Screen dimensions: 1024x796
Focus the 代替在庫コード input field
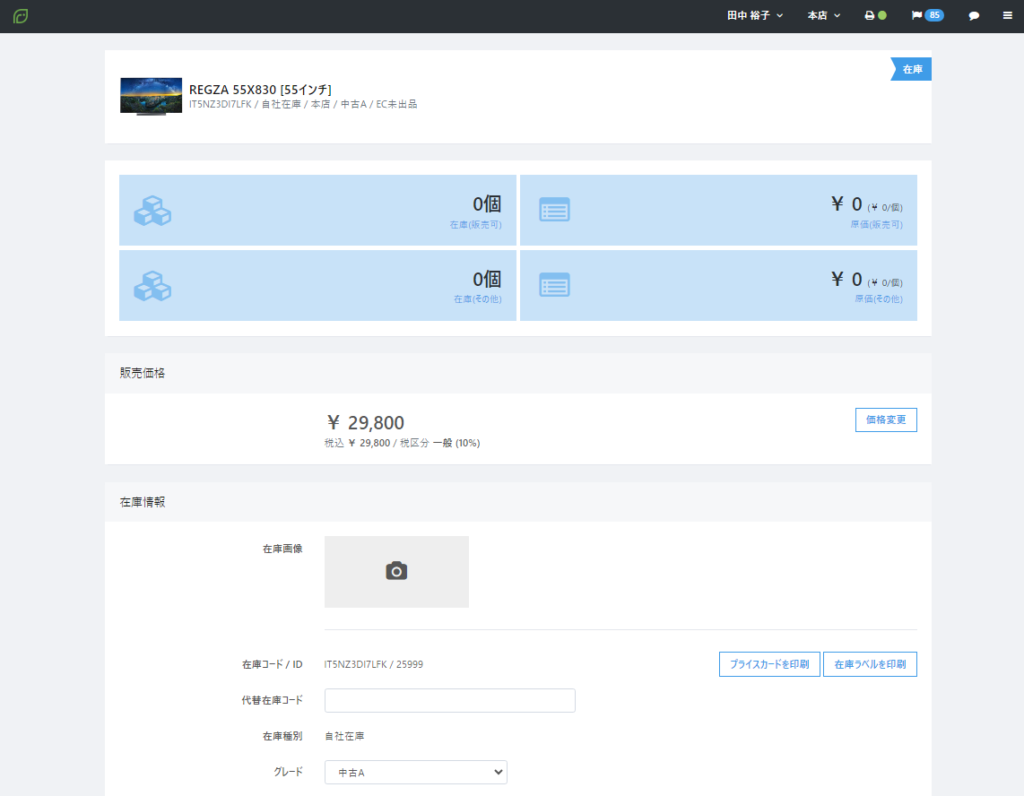click(x=450, y=700)
